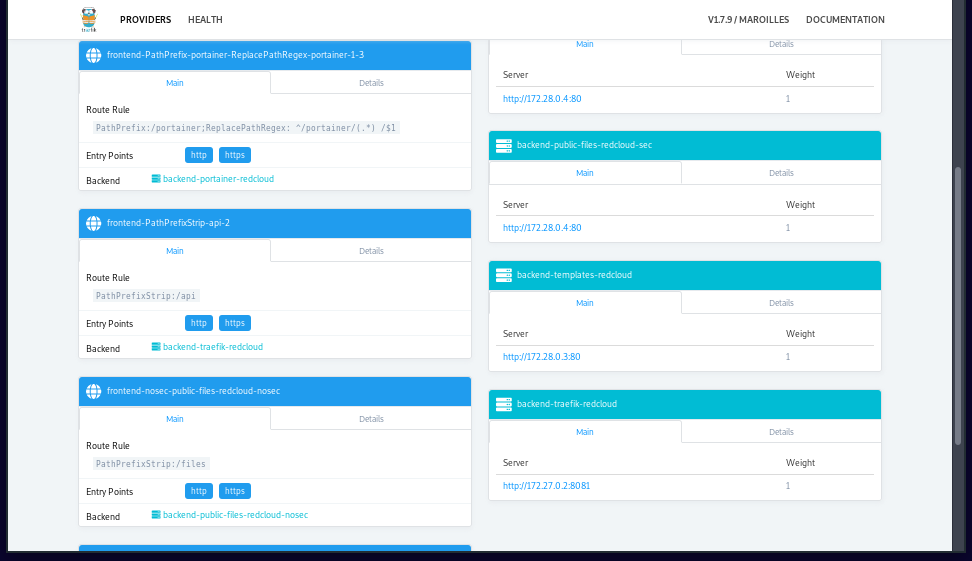Switch to Details tab of frontend-PathPrefixStrip-api-2
The image size is (972, 561).
(x=371, y=251)
